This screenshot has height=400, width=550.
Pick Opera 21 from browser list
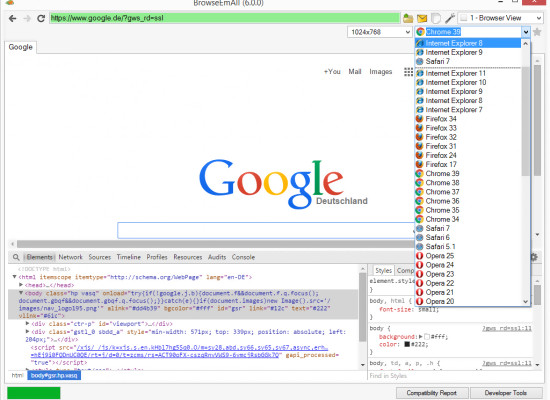point(468,292)
